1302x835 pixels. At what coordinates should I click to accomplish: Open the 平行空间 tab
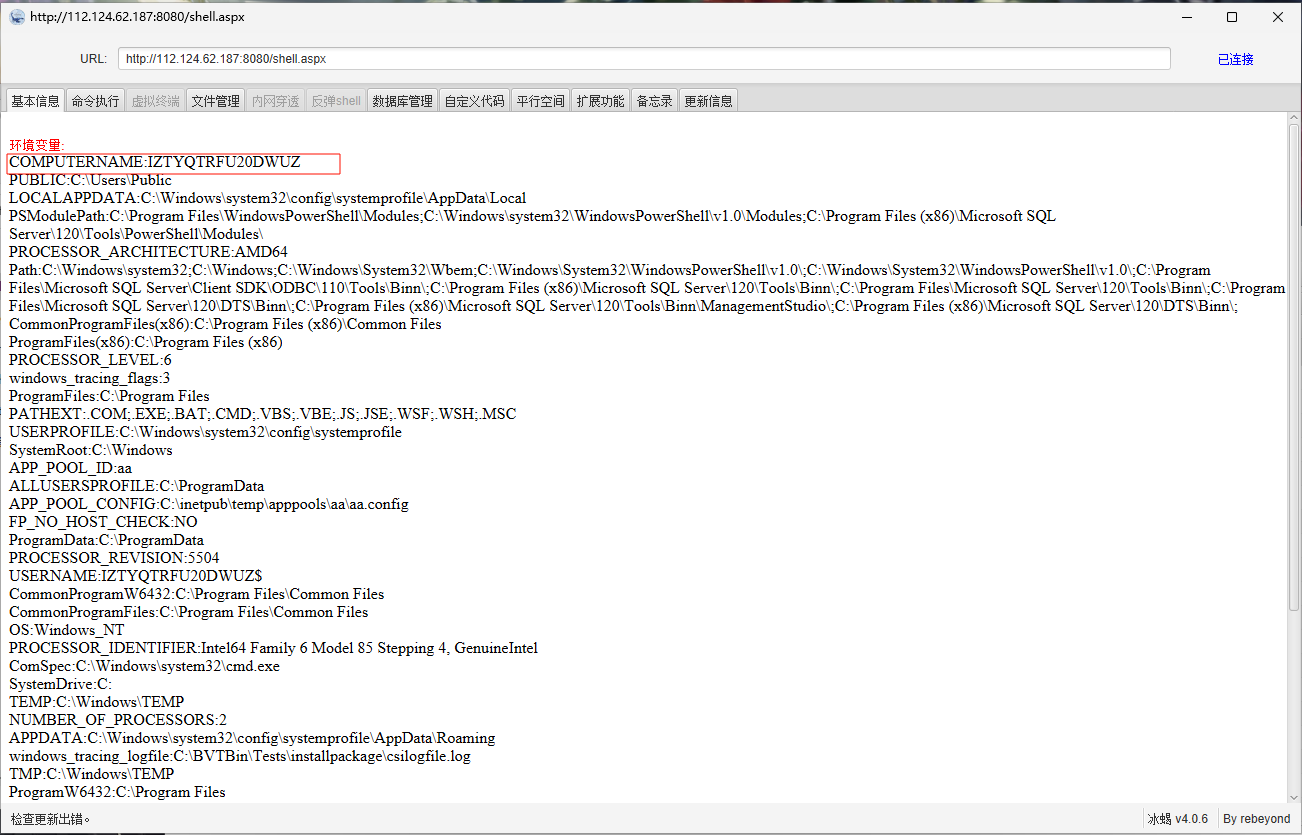[x=541, y=101]
